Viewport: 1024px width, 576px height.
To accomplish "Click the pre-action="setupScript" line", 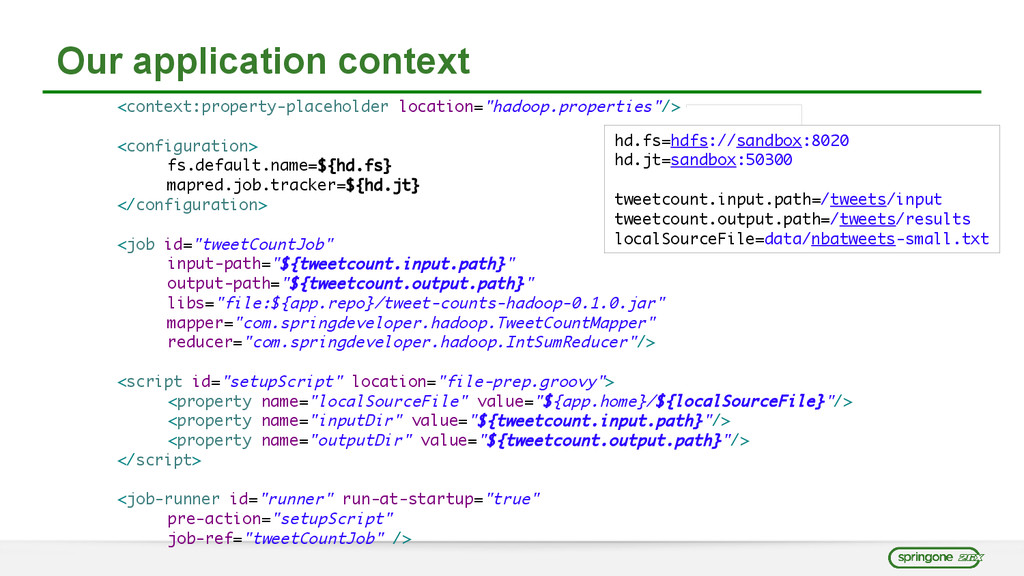I will pyautogui.click(x=280, y=519).
